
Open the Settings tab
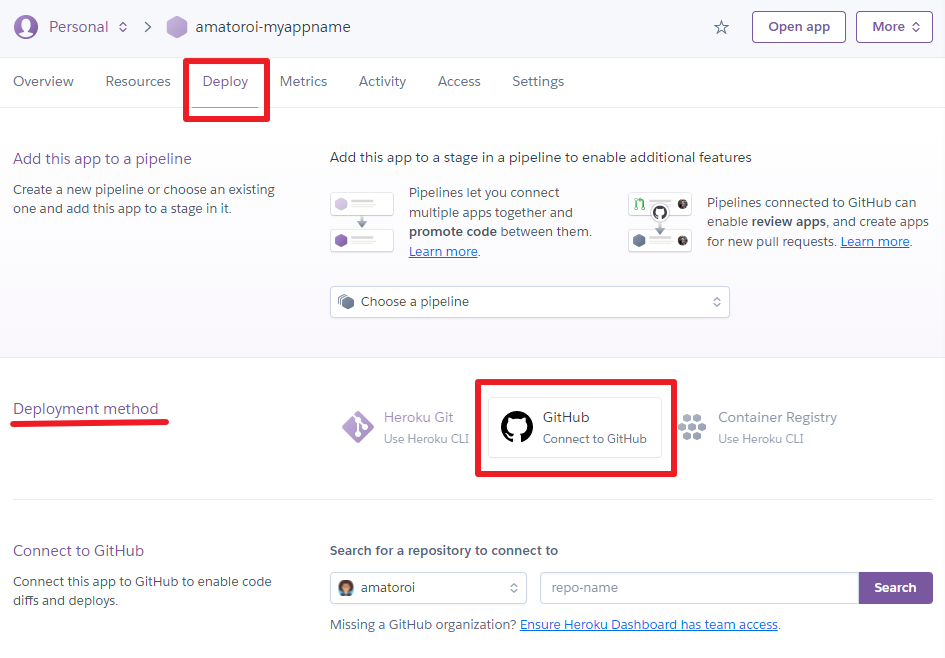tap(538, 81)
